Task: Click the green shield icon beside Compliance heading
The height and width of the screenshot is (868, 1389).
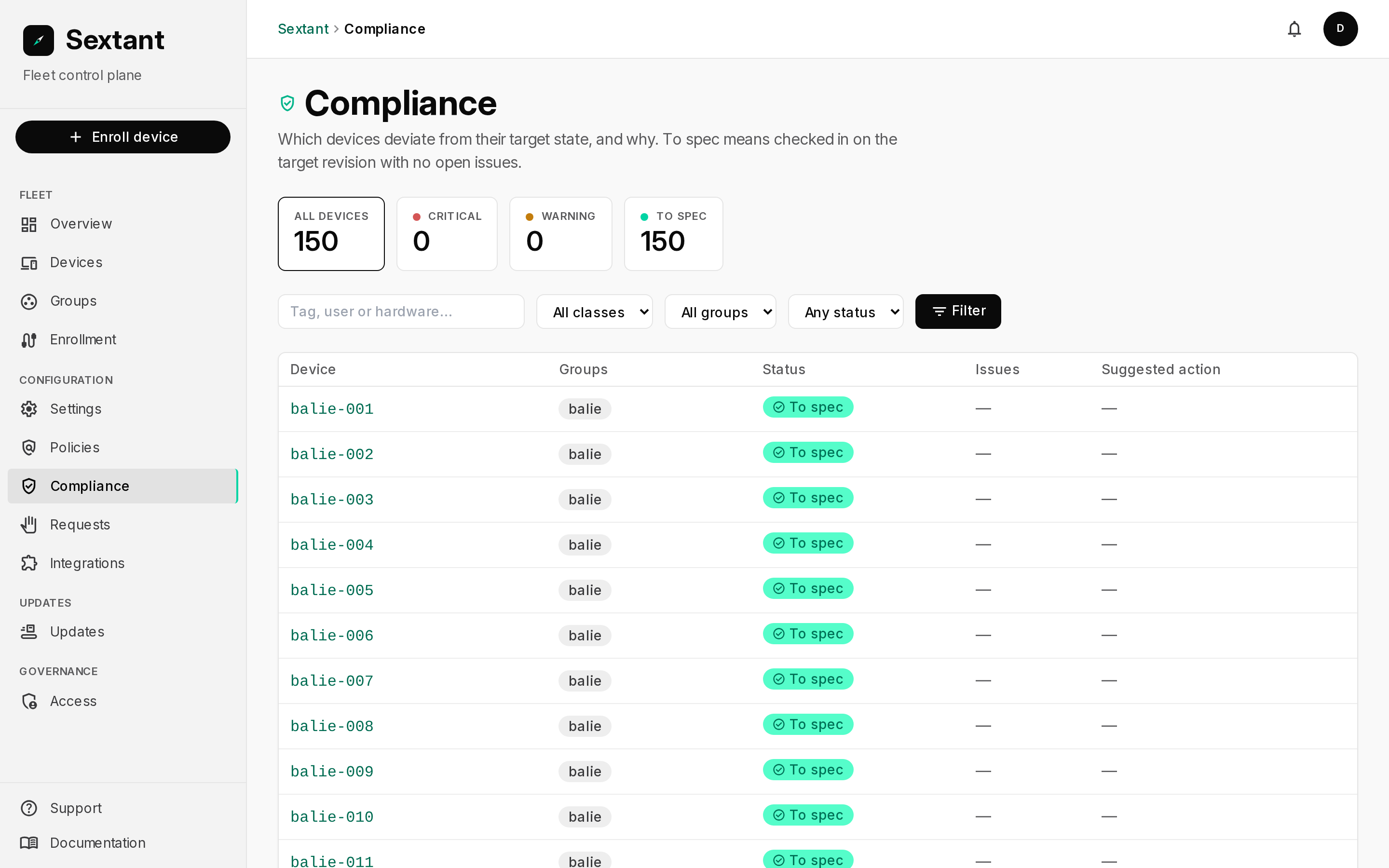Action: coord(287,103)
